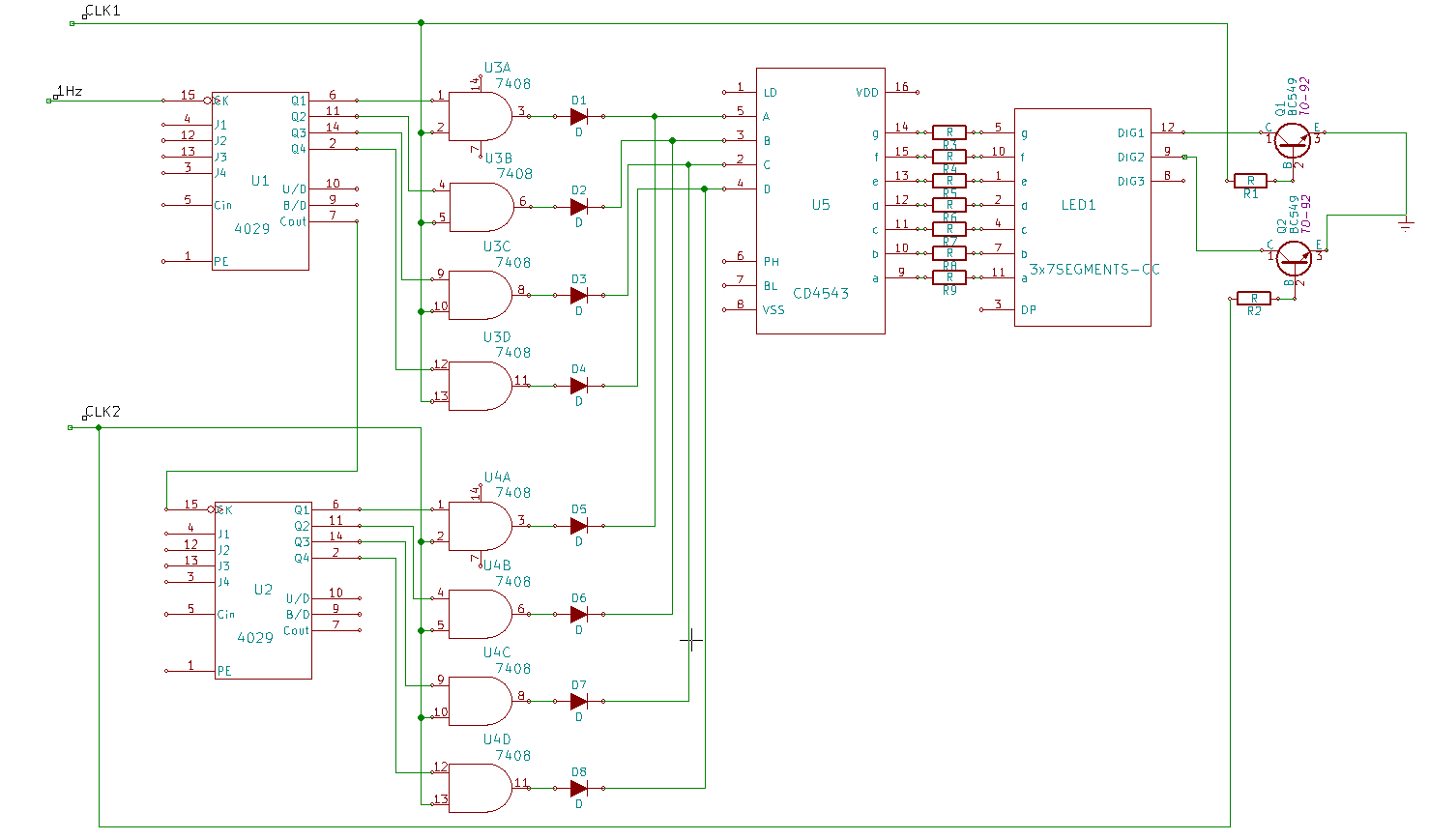Click diode D3 symbol
This screenshot has height=840, width=1429.
[579, 295]
